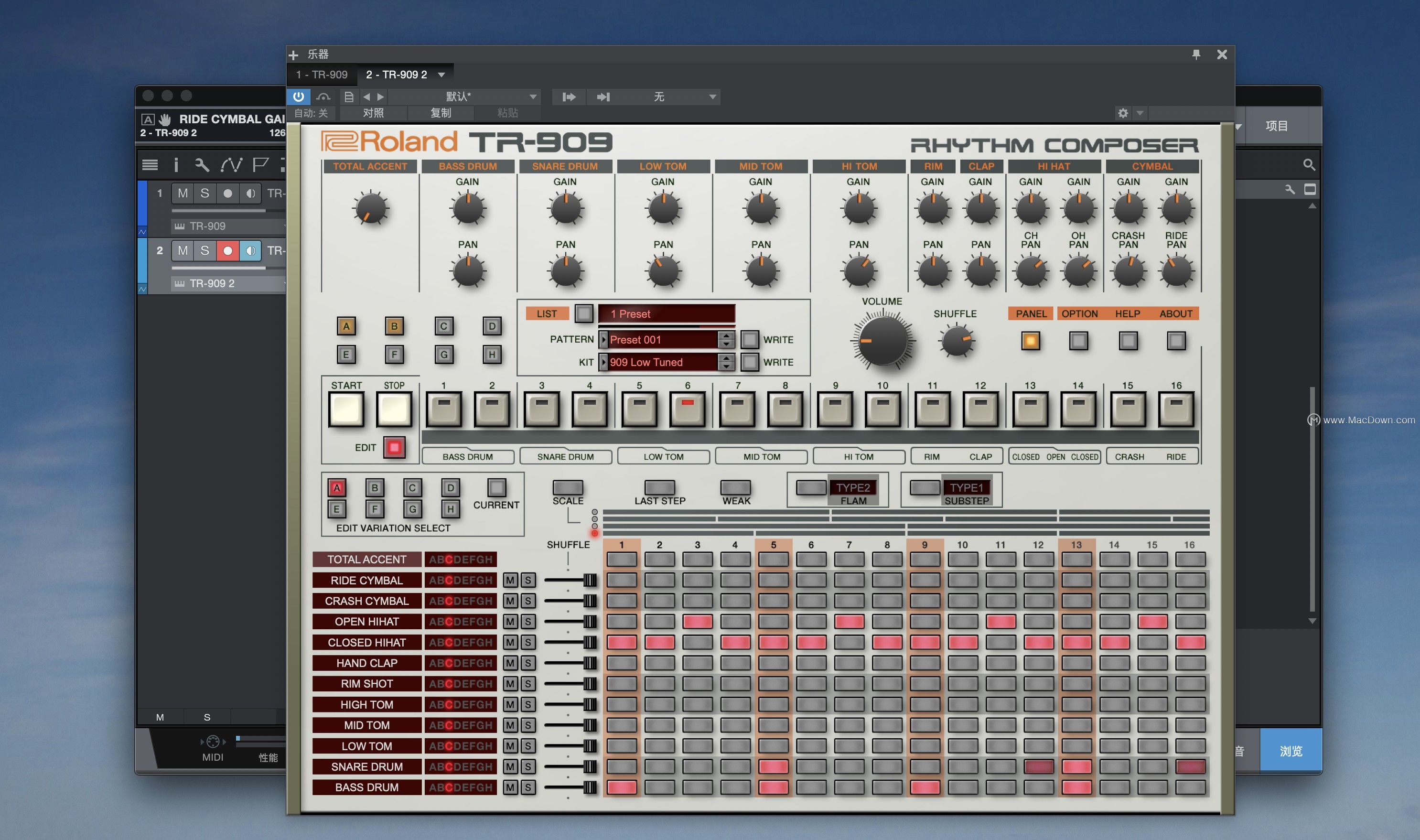This screenshot has width=1420, height=840.
Task: Pin the instrument window
Action: pos(1196,54)
